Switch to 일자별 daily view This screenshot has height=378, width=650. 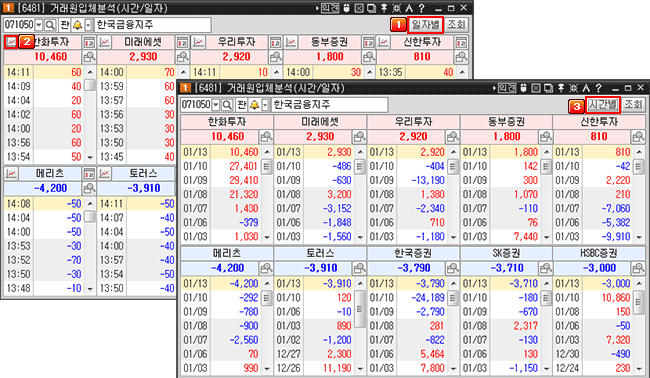(x=425, y=24)
